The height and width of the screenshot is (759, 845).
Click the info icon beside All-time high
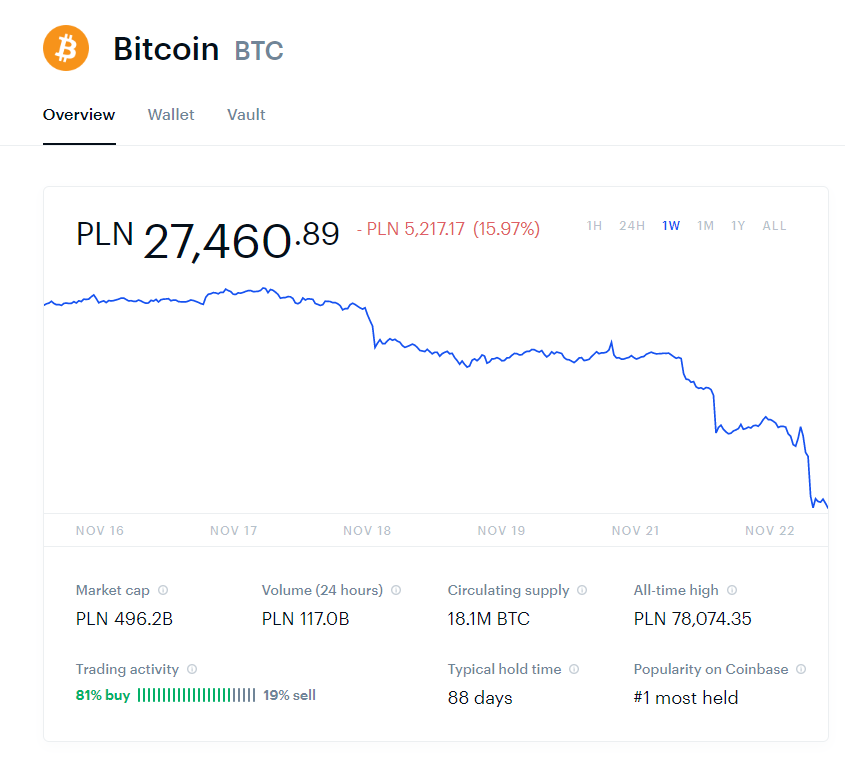point(731,590)
